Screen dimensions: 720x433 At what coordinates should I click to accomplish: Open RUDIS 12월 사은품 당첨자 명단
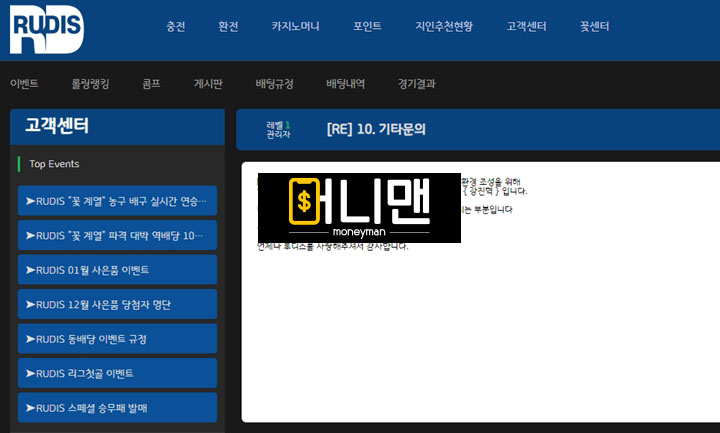118,304
